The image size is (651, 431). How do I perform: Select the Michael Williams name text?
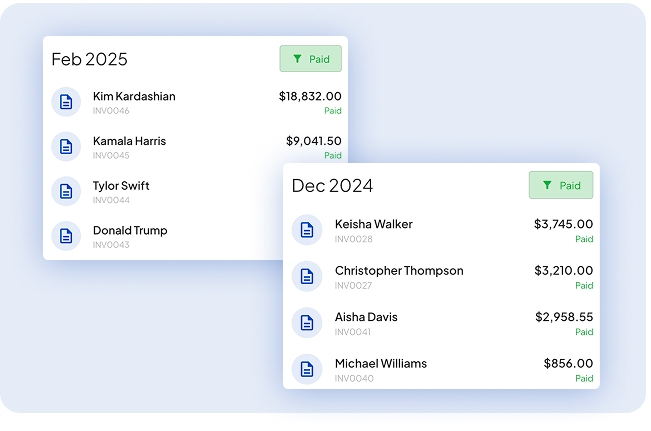[x=381, y=364]
